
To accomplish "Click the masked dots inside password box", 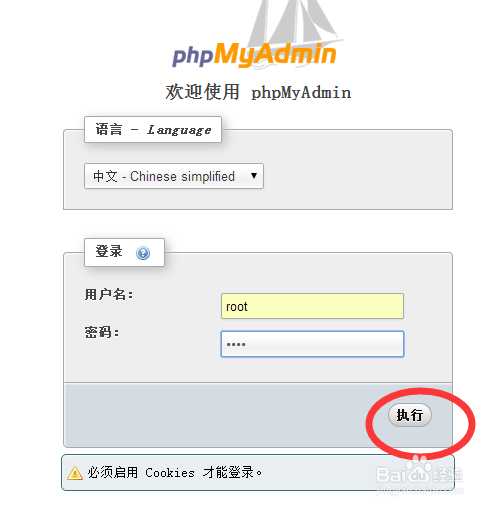I will click(x=236, y=344).
